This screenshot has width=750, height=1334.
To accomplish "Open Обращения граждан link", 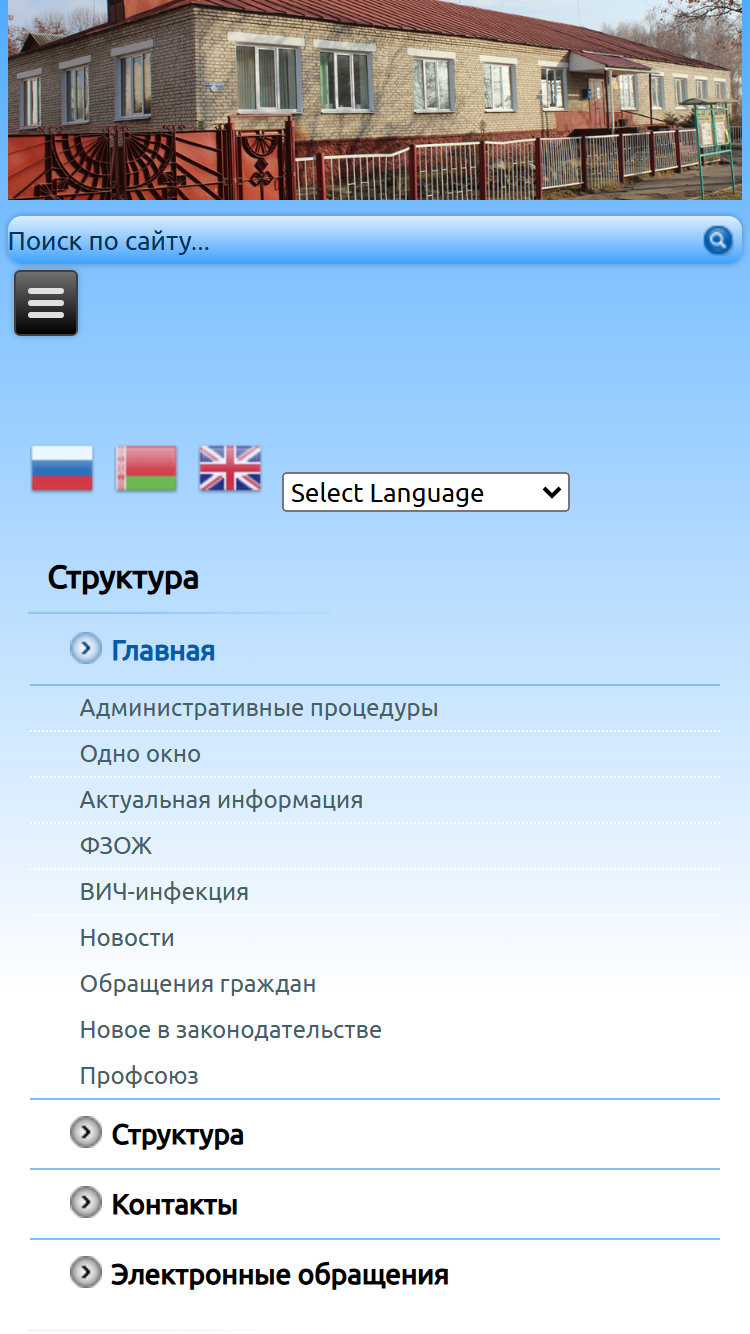I will (198, 984).
